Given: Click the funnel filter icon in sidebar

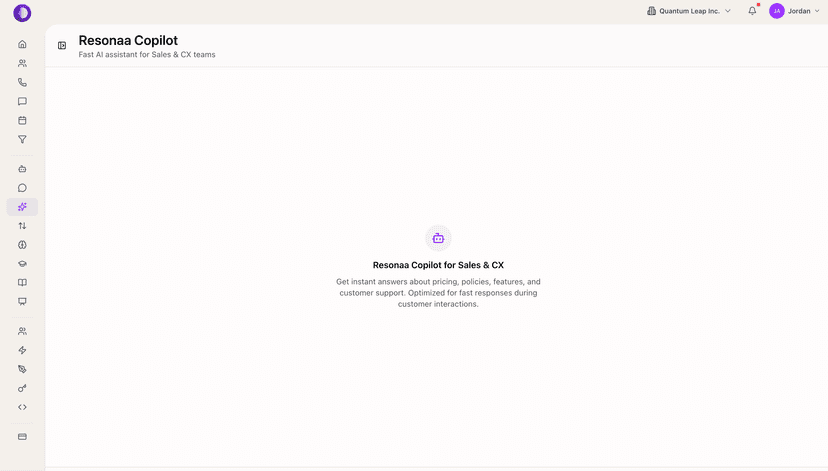Looking at the screenshot, I should [22, 140].
